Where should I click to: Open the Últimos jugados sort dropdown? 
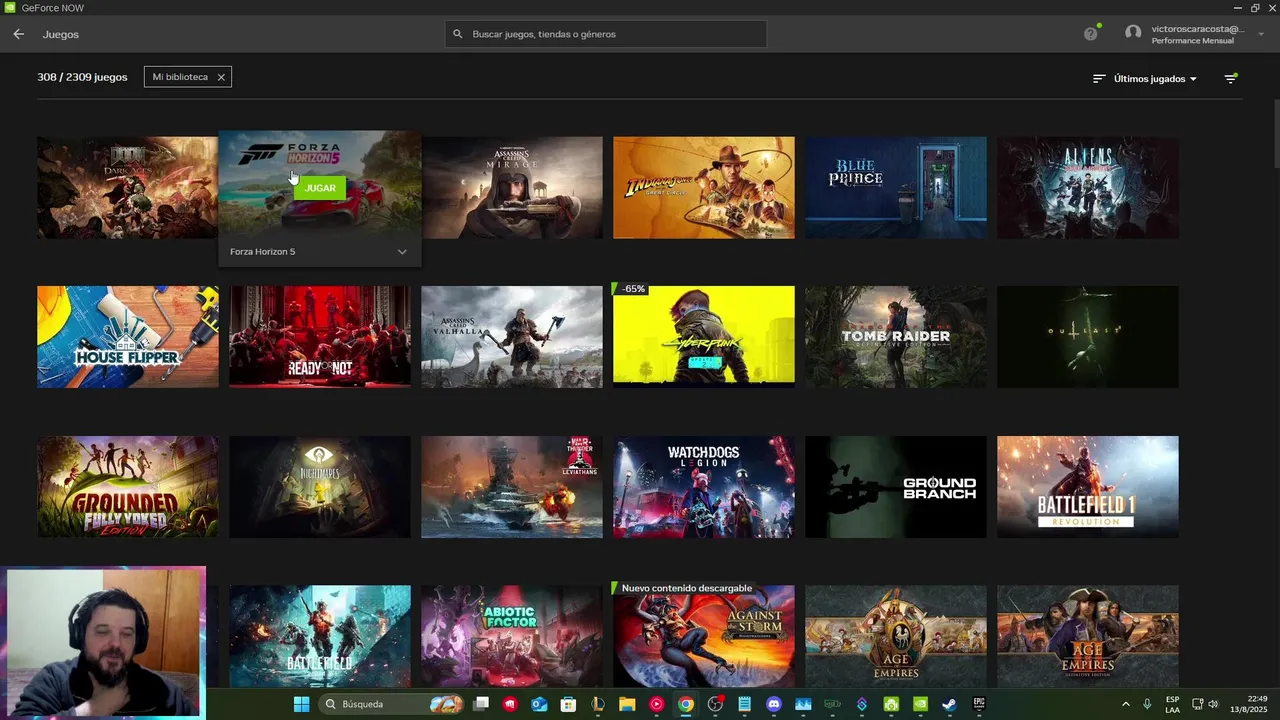click(x=1145, y=78)
